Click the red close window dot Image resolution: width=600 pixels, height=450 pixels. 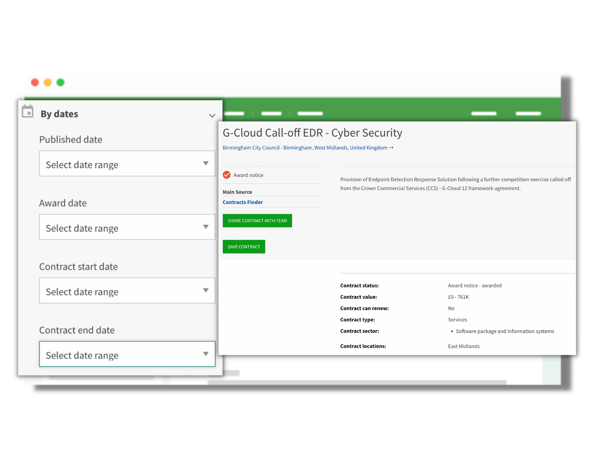35,82
